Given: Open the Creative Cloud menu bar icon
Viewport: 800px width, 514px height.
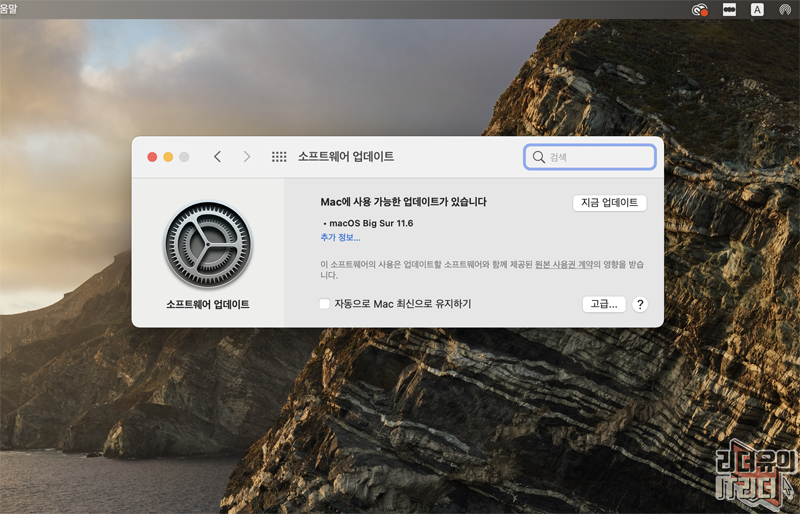Looking at the screenshot, I should click(700, 10).
